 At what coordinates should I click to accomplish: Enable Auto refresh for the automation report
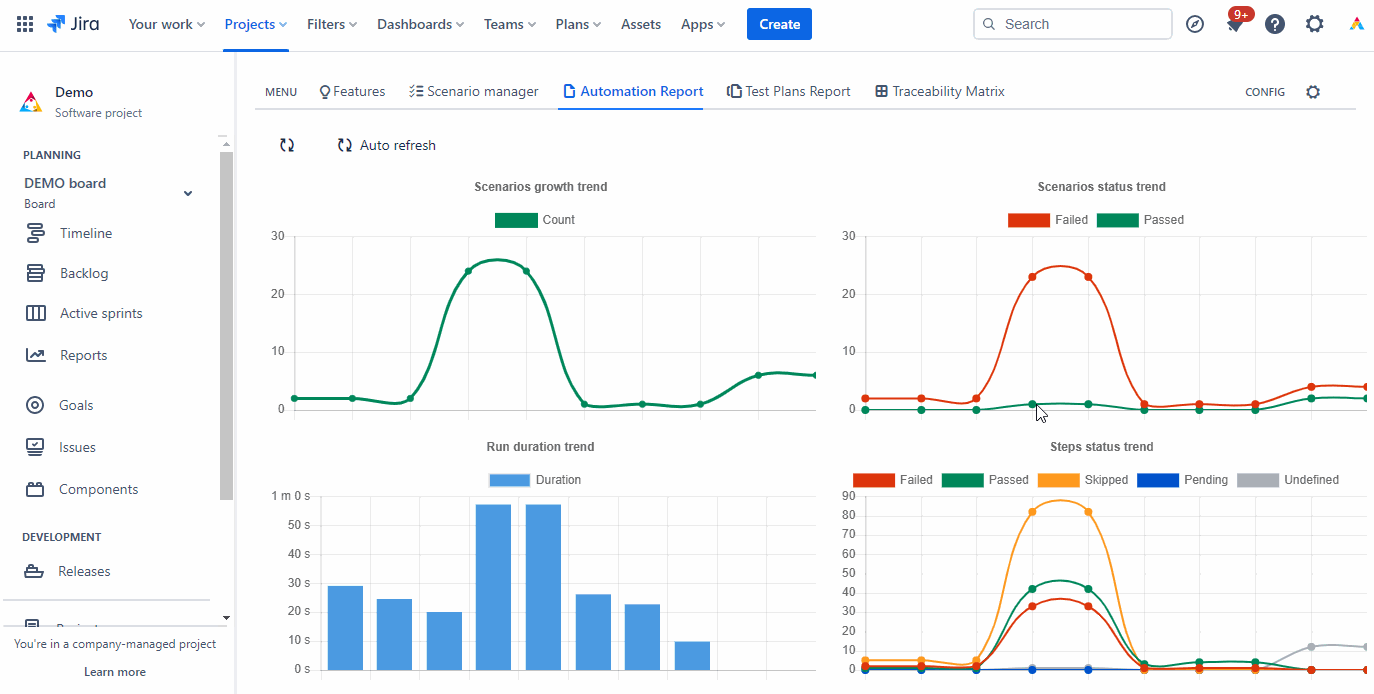tap(386, 145)
